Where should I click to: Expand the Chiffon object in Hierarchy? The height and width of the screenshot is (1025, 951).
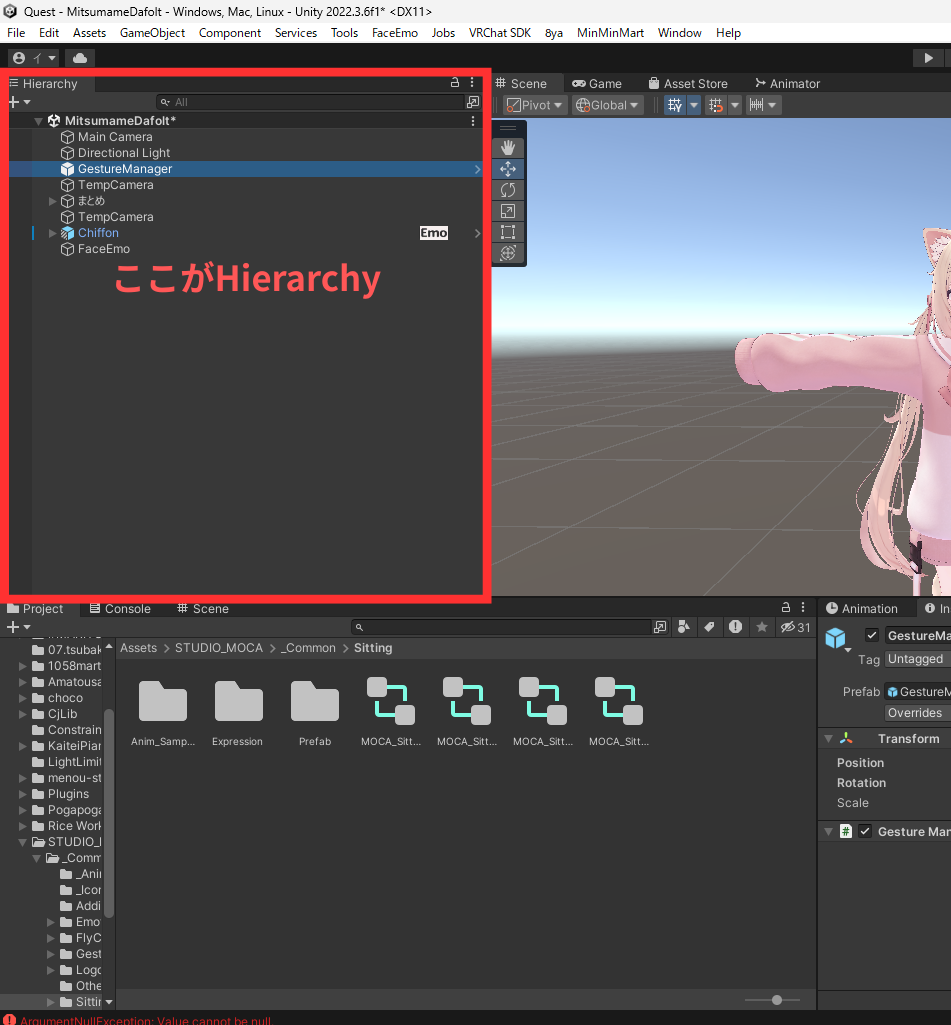[x=53, y=233]
